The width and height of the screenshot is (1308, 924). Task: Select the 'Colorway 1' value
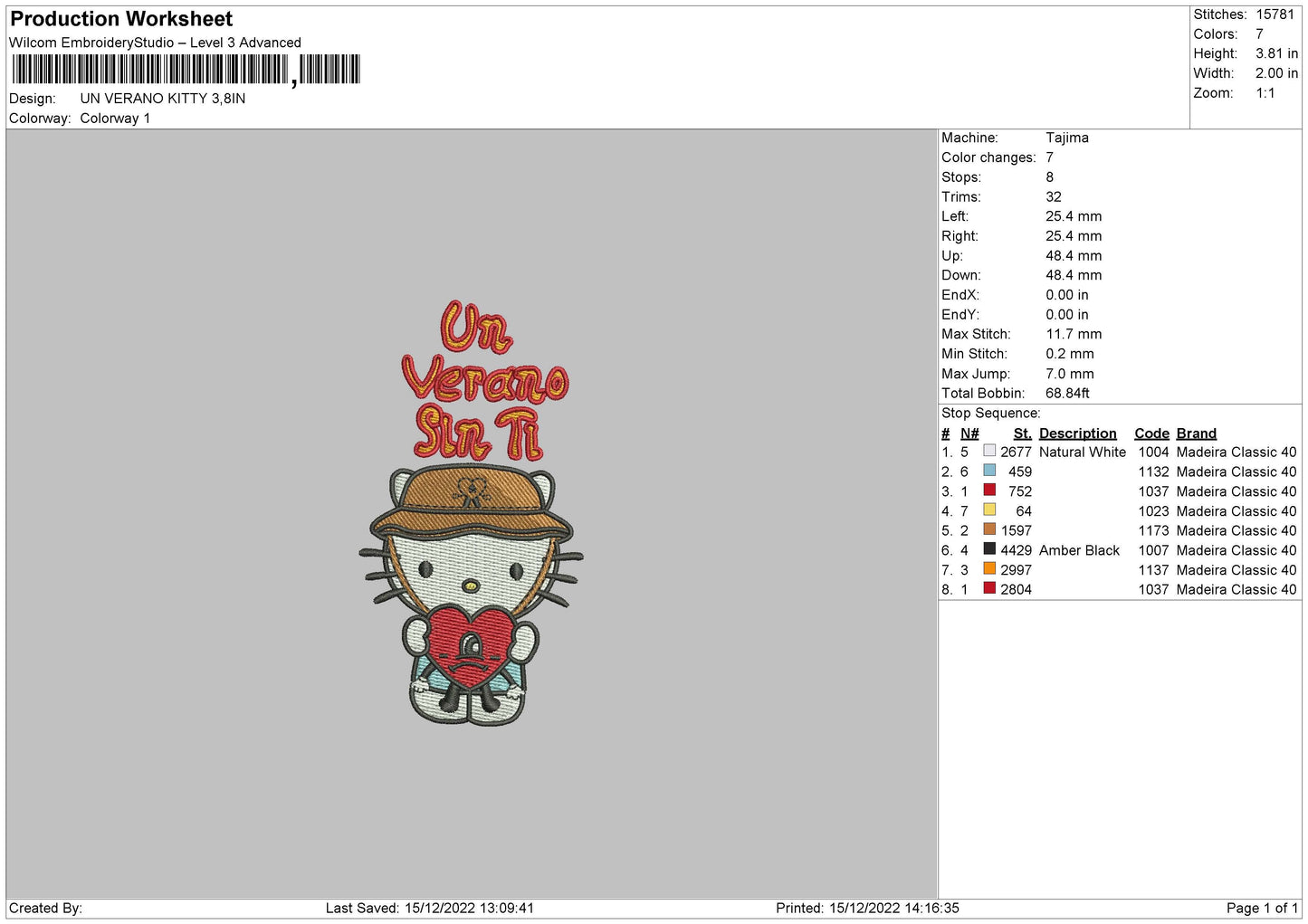[115, 119]
